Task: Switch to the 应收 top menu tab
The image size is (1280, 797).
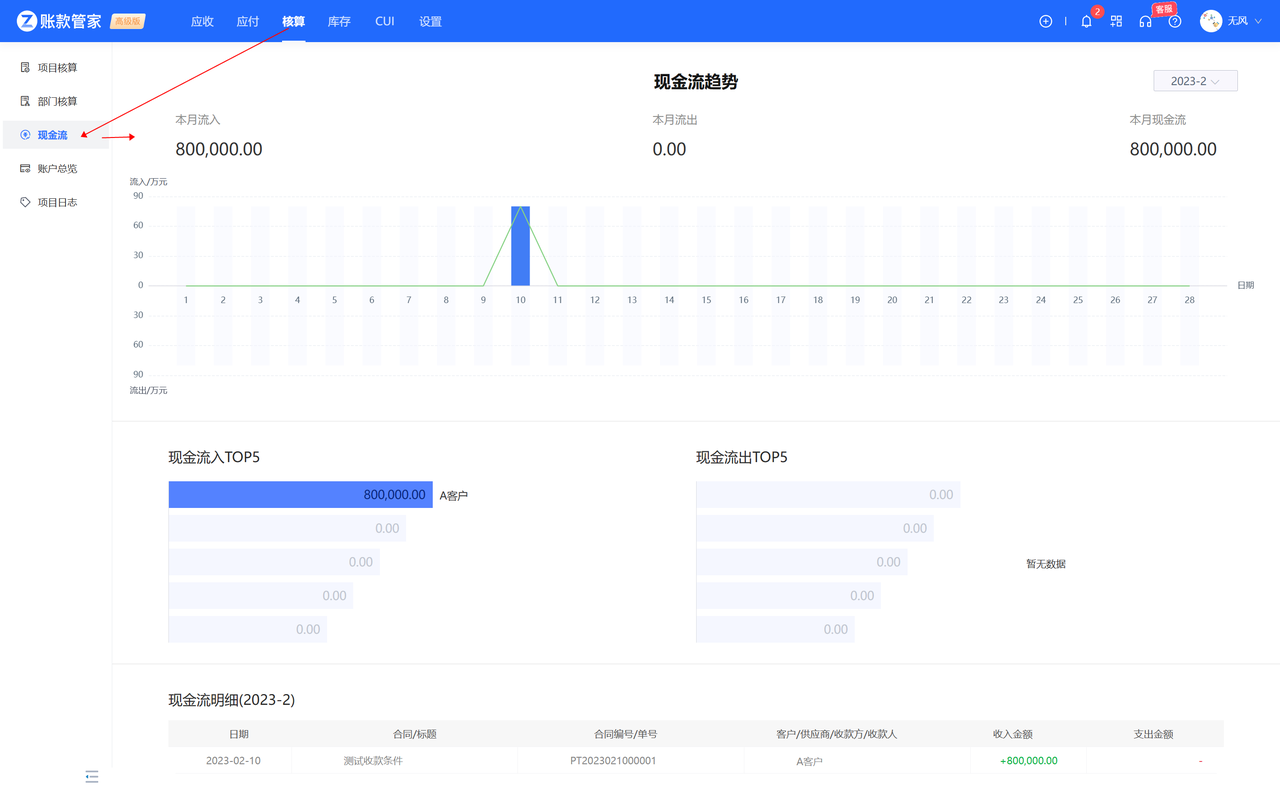Action: 202,21
